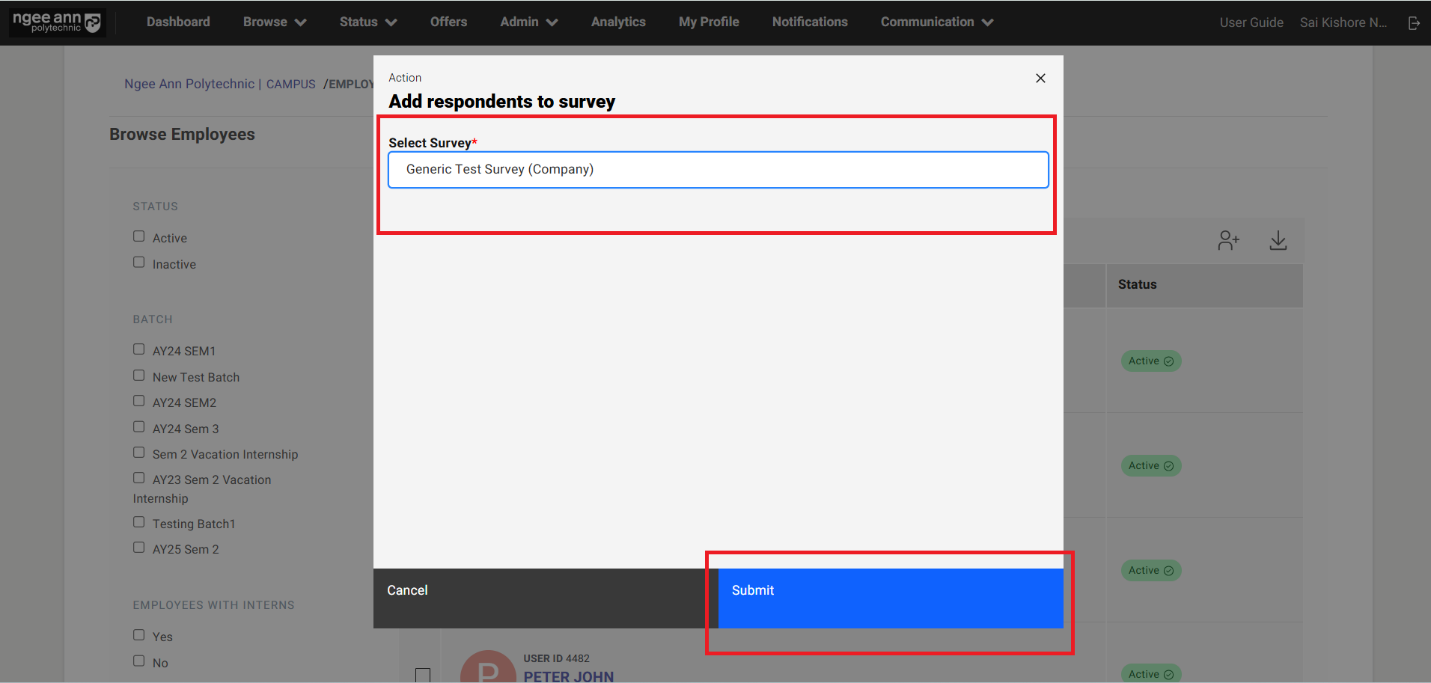
Task: Open the Analytics menu item
Action: coord(618,22)
